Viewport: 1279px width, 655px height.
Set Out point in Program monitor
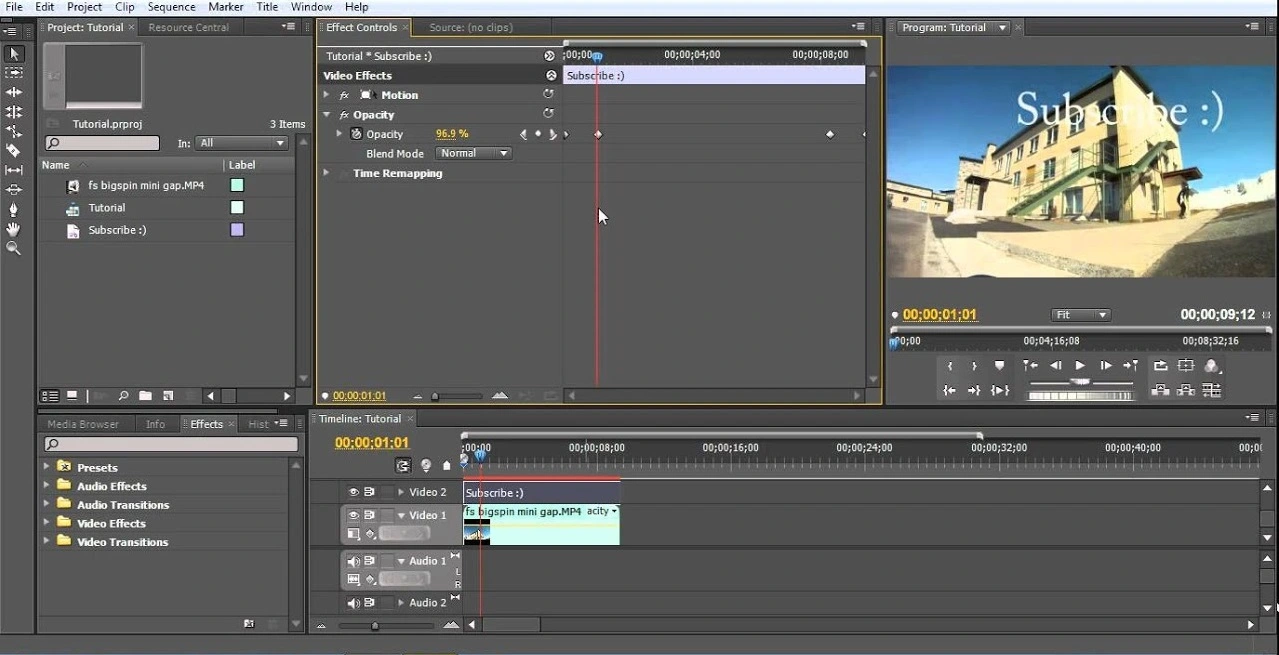pyautogui.click(x=974, y=366)
